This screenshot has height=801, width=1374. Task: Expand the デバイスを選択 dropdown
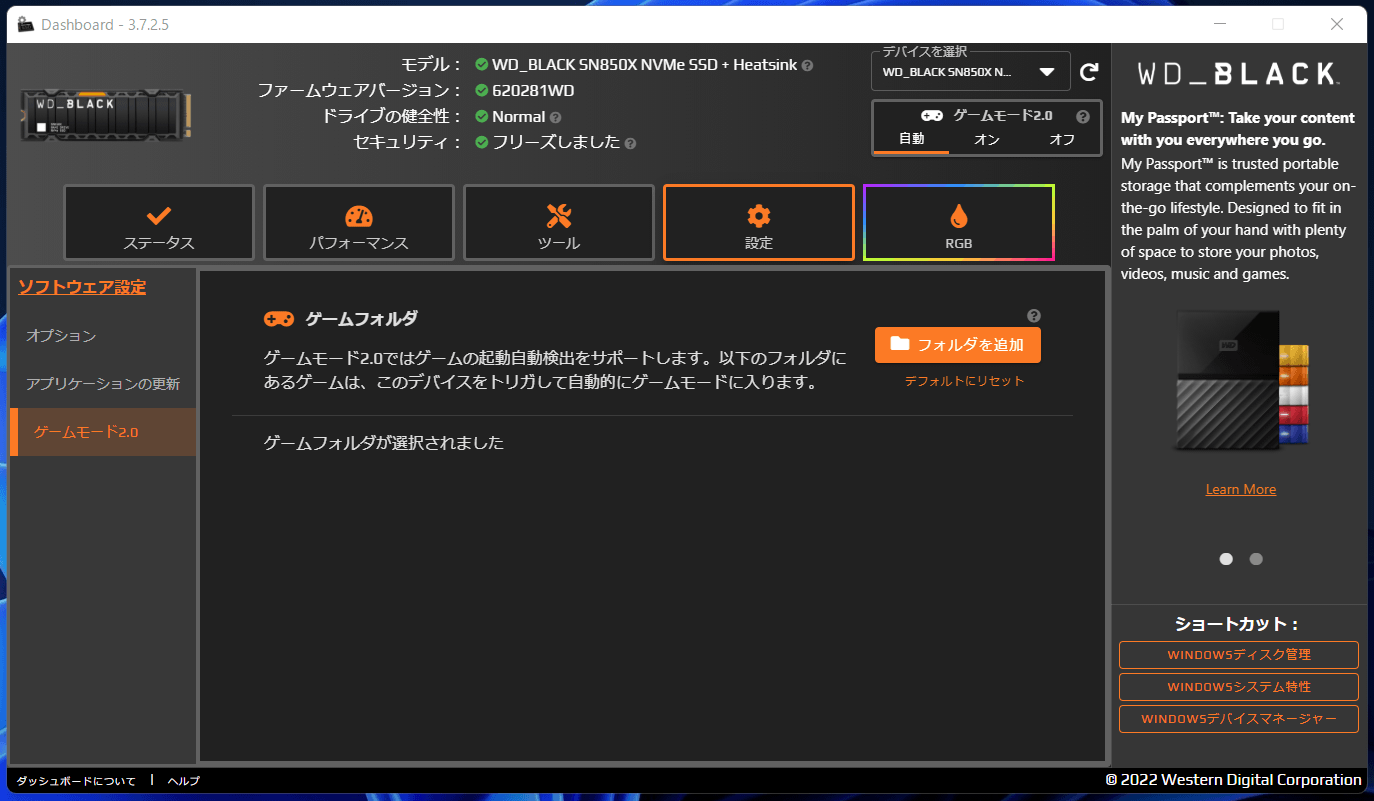pyautogui.click(x=970, y=72)
